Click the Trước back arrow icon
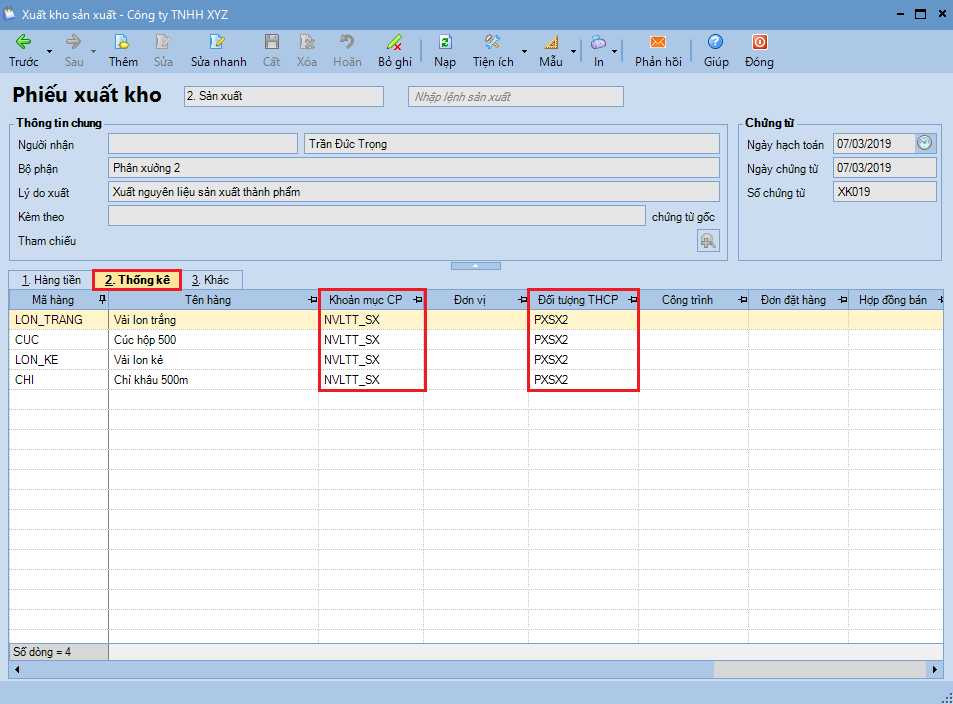This screenshot has height=704, width=953. click(22, 43)
